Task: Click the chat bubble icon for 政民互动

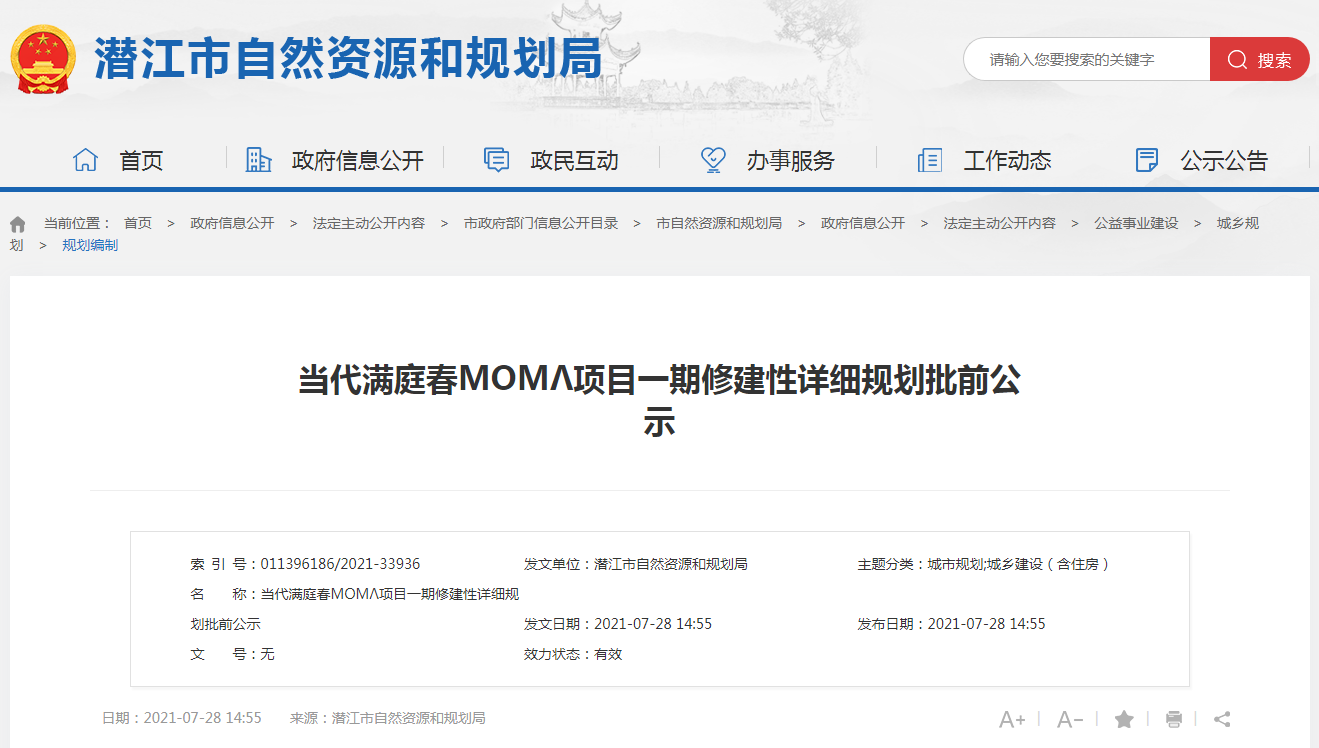Action: pos(496,160)
